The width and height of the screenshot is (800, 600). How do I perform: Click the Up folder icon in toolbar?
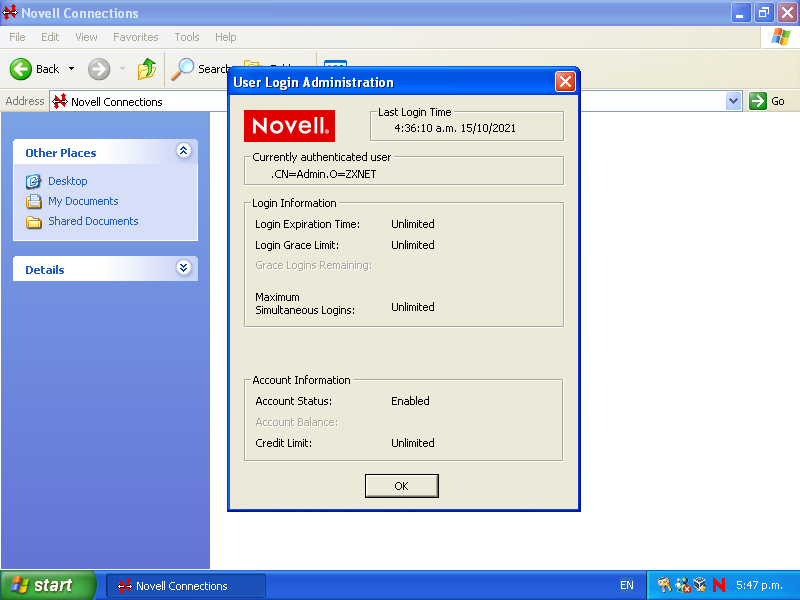[x=147, y=69]
